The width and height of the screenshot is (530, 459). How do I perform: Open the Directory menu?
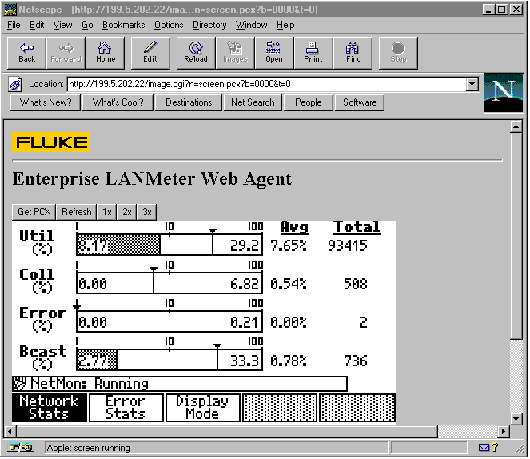(209, 25)
